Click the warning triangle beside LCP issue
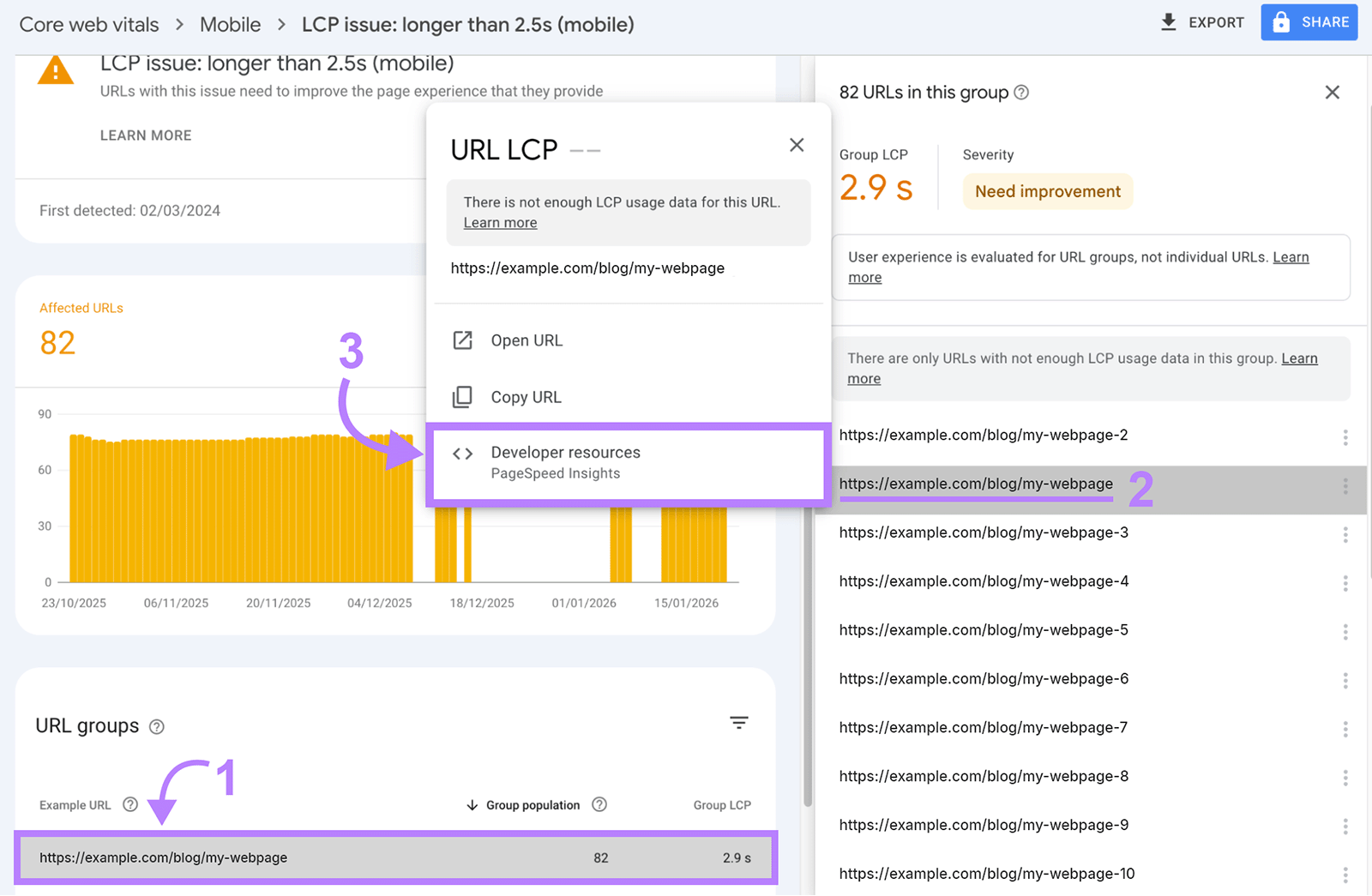This screenshot has height=896, width=1372. 55,70
